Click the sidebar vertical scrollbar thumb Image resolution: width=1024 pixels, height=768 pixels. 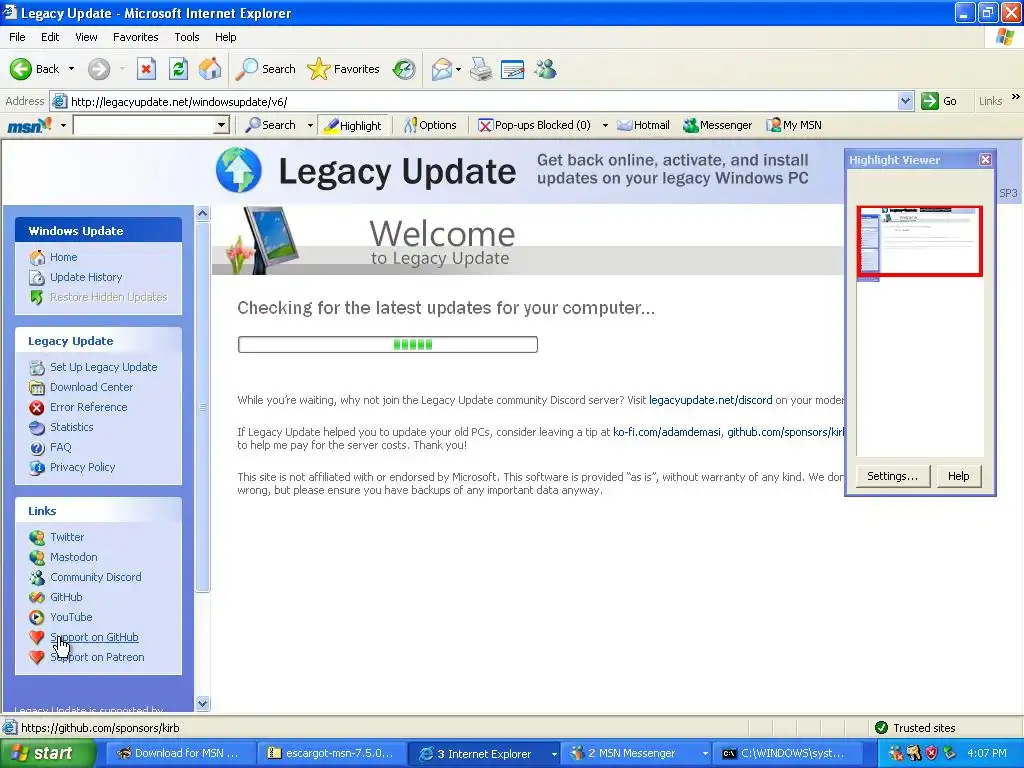click(202, 407)
